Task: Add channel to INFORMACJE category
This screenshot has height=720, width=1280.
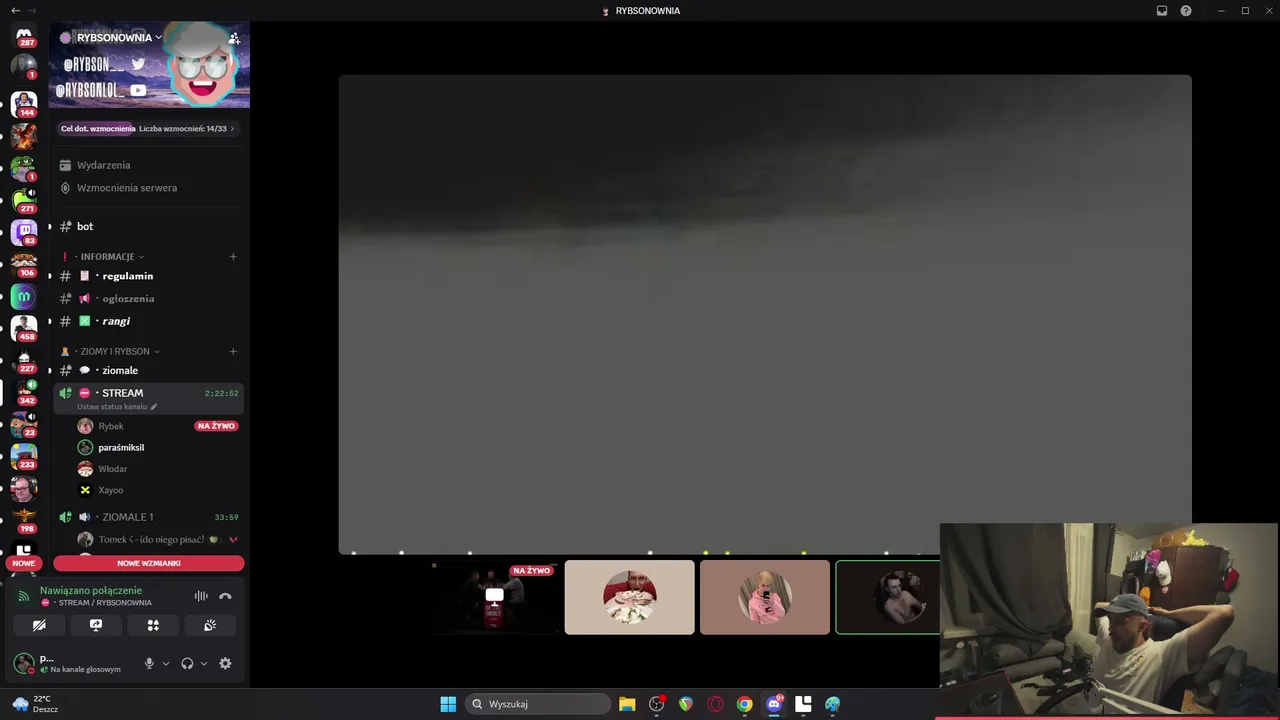Action: click(233, 257)
